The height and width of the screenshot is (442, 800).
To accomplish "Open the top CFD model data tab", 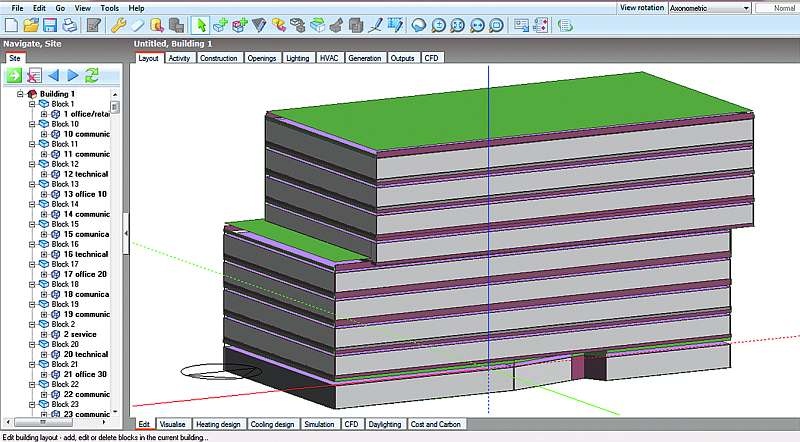I will 432,58.
